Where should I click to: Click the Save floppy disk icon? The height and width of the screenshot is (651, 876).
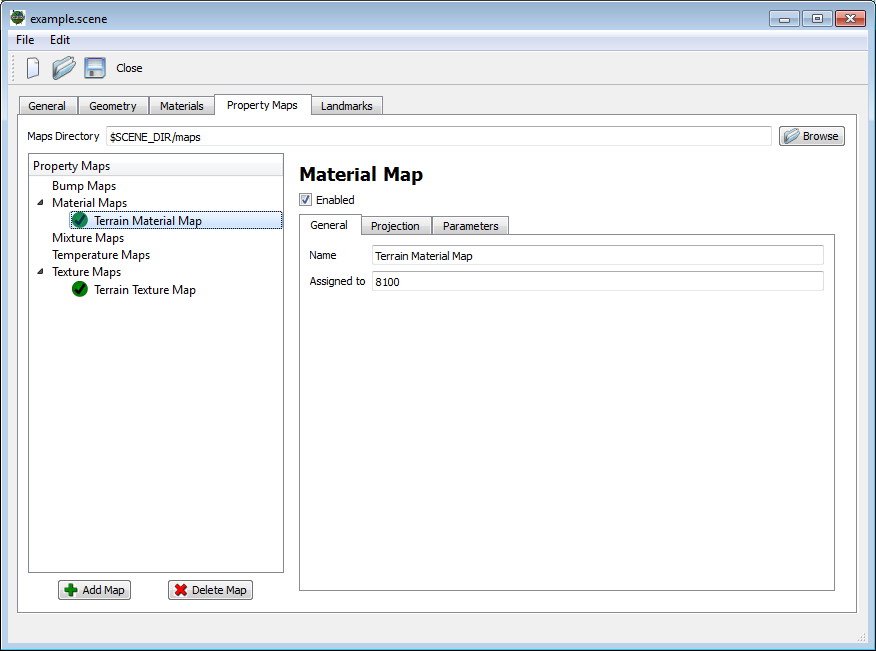95,68
